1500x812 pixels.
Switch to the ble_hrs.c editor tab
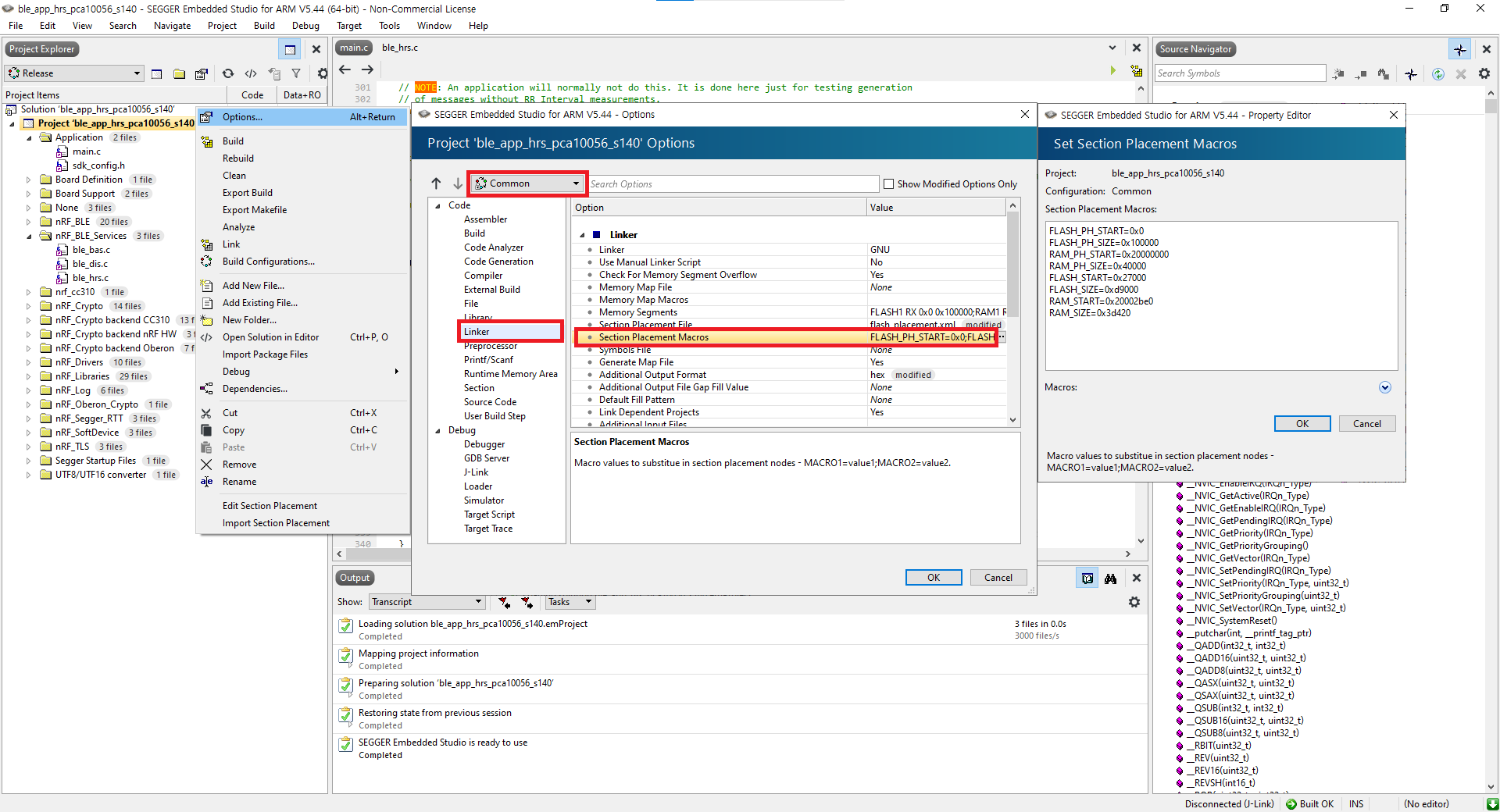click(400, 48)
